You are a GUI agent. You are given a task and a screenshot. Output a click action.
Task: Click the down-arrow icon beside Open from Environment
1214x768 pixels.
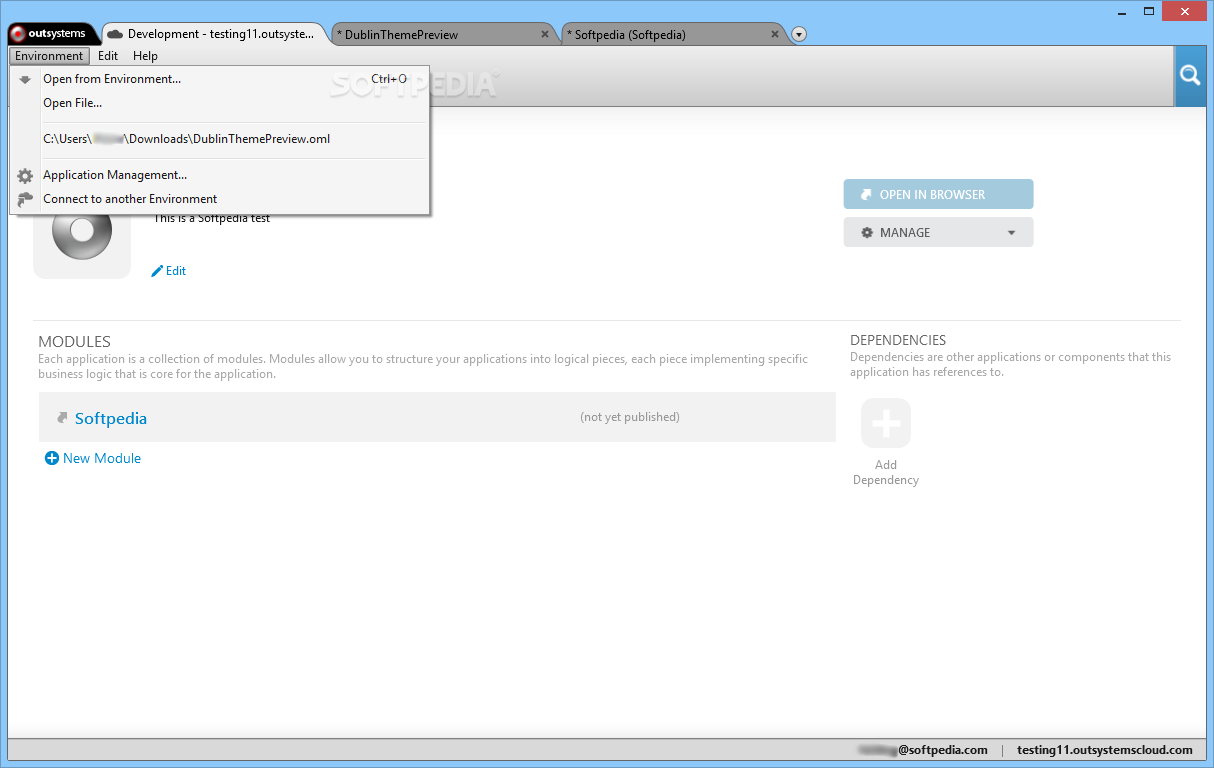click(25, 79)
